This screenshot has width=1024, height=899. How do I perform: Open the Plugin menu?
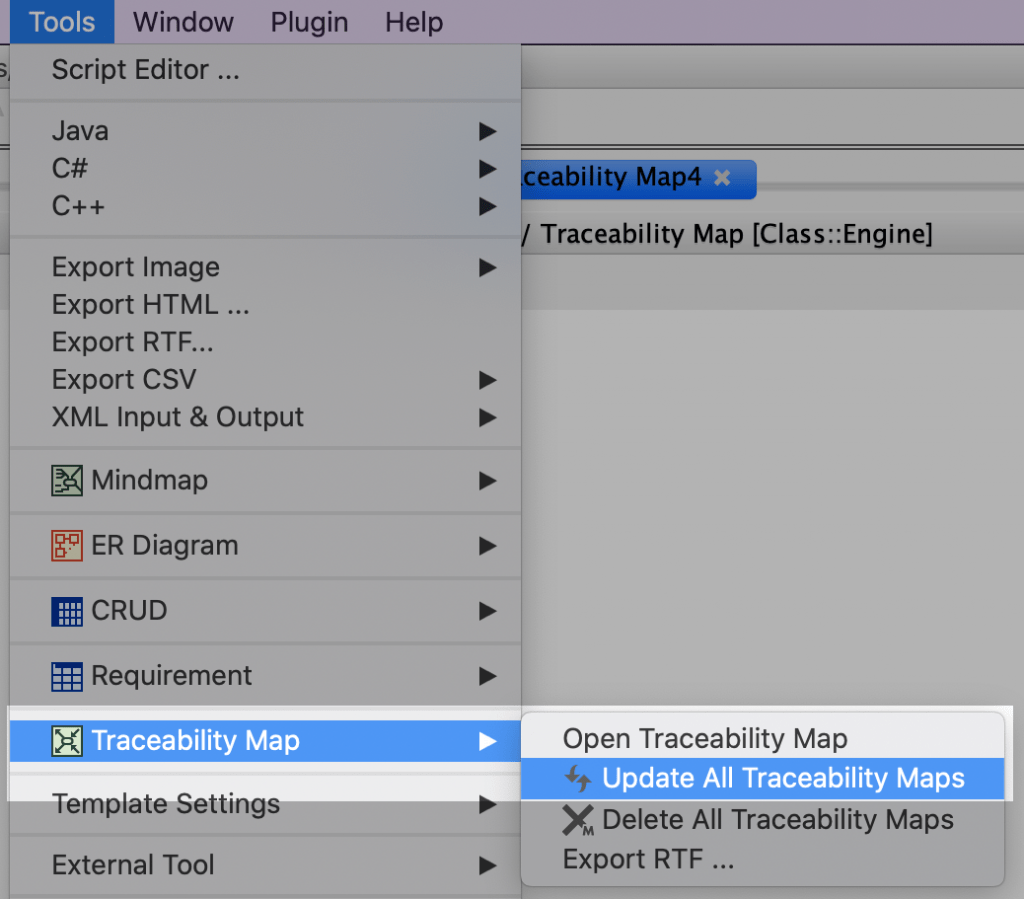pos(309,22)
